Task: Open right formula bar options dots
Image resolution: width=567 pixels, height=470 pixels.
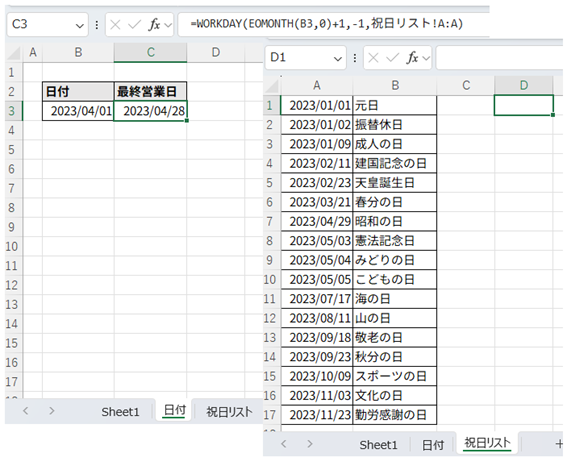Action: point(355,58)
